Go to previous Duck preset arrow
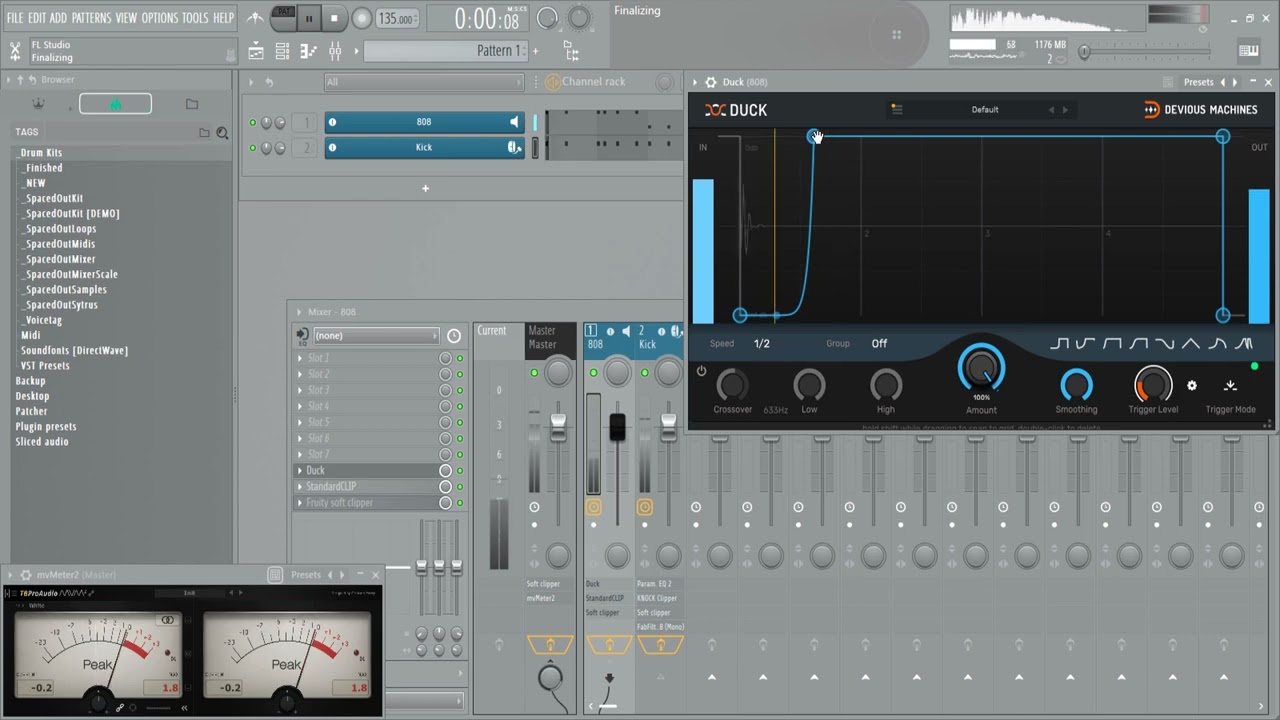Screen dimensions: 1280x720 (x=1051, y=110)
